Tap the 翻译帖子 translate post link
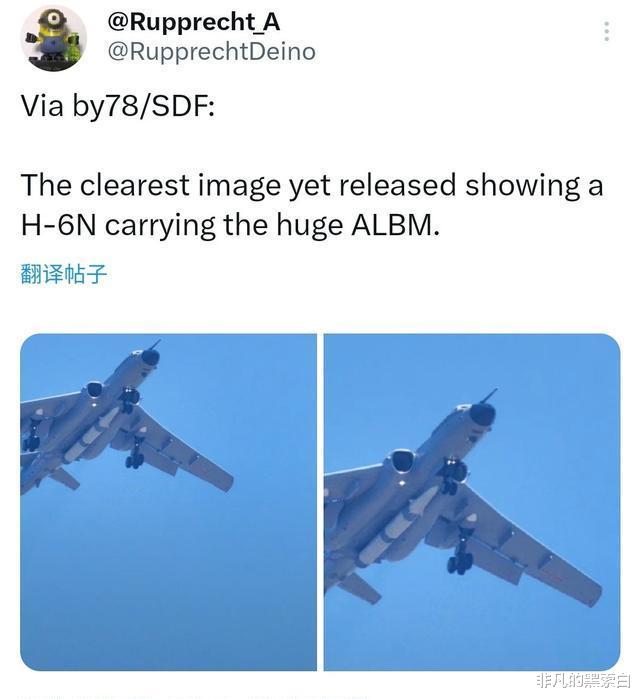Image resolution: width=640 pixels, height=699 pixels. [x=64, y=273]
